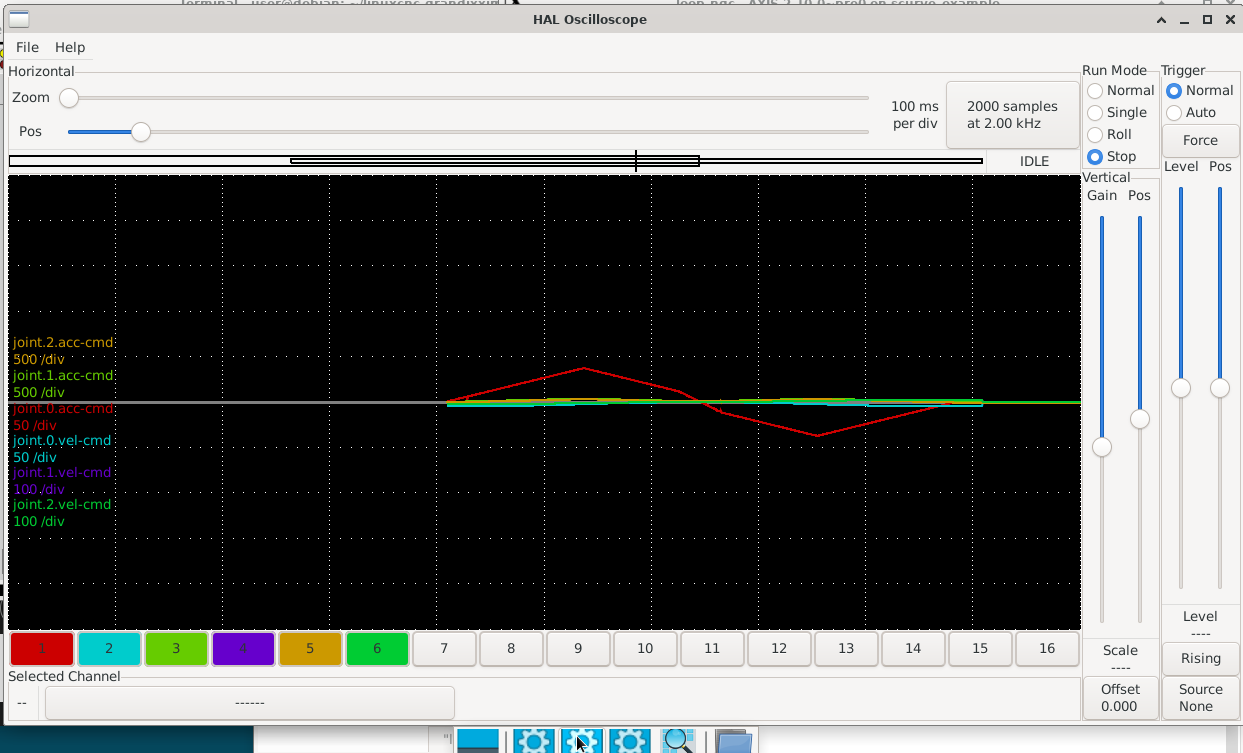Click the horizontal Zoom slider handle
This screenshot has height=753, width=1243.
[x=69, y=98]
